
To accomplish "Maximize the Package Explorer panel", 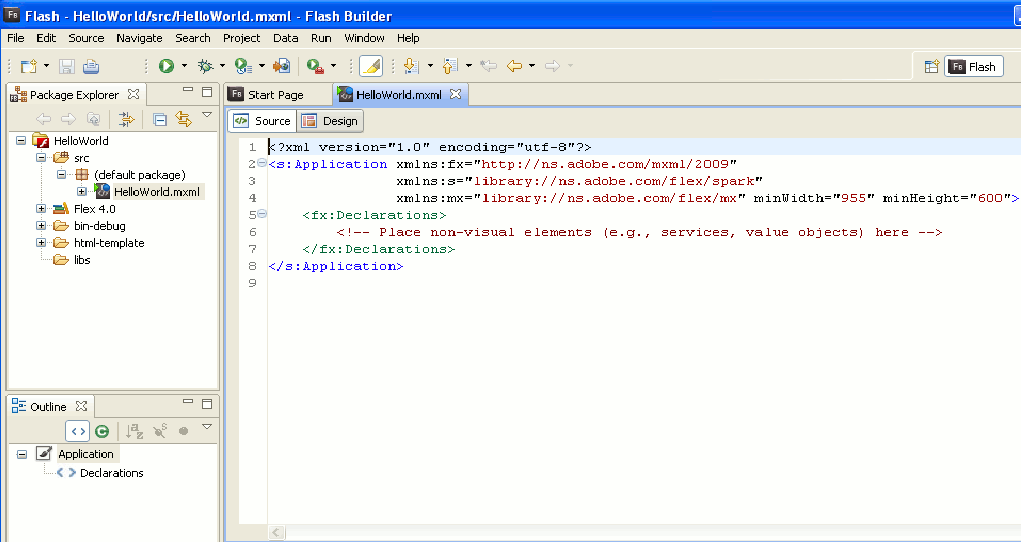I will [207, 92].
